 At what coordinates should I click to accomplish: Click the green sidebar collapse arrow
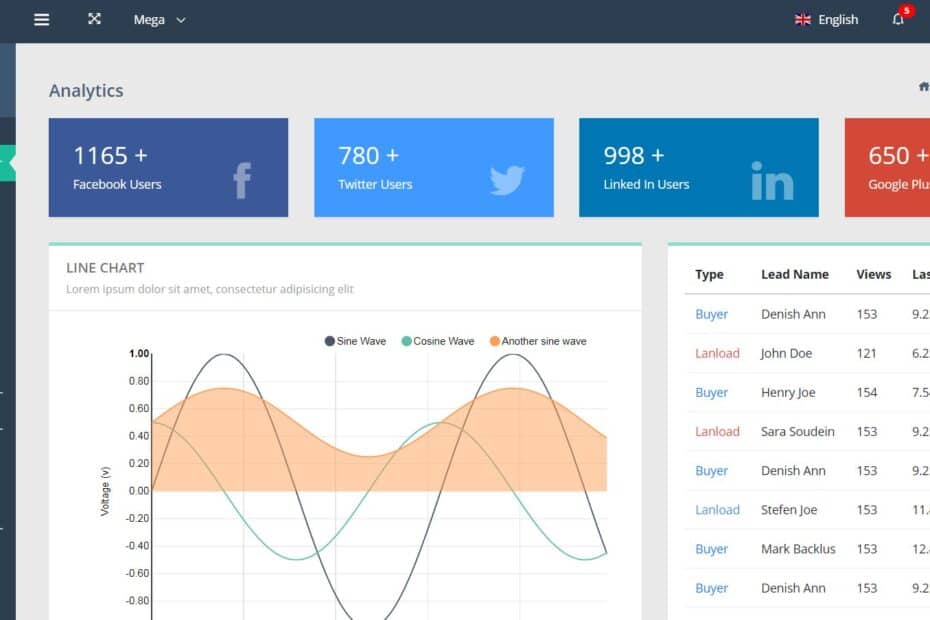click(x=8, y=163)
